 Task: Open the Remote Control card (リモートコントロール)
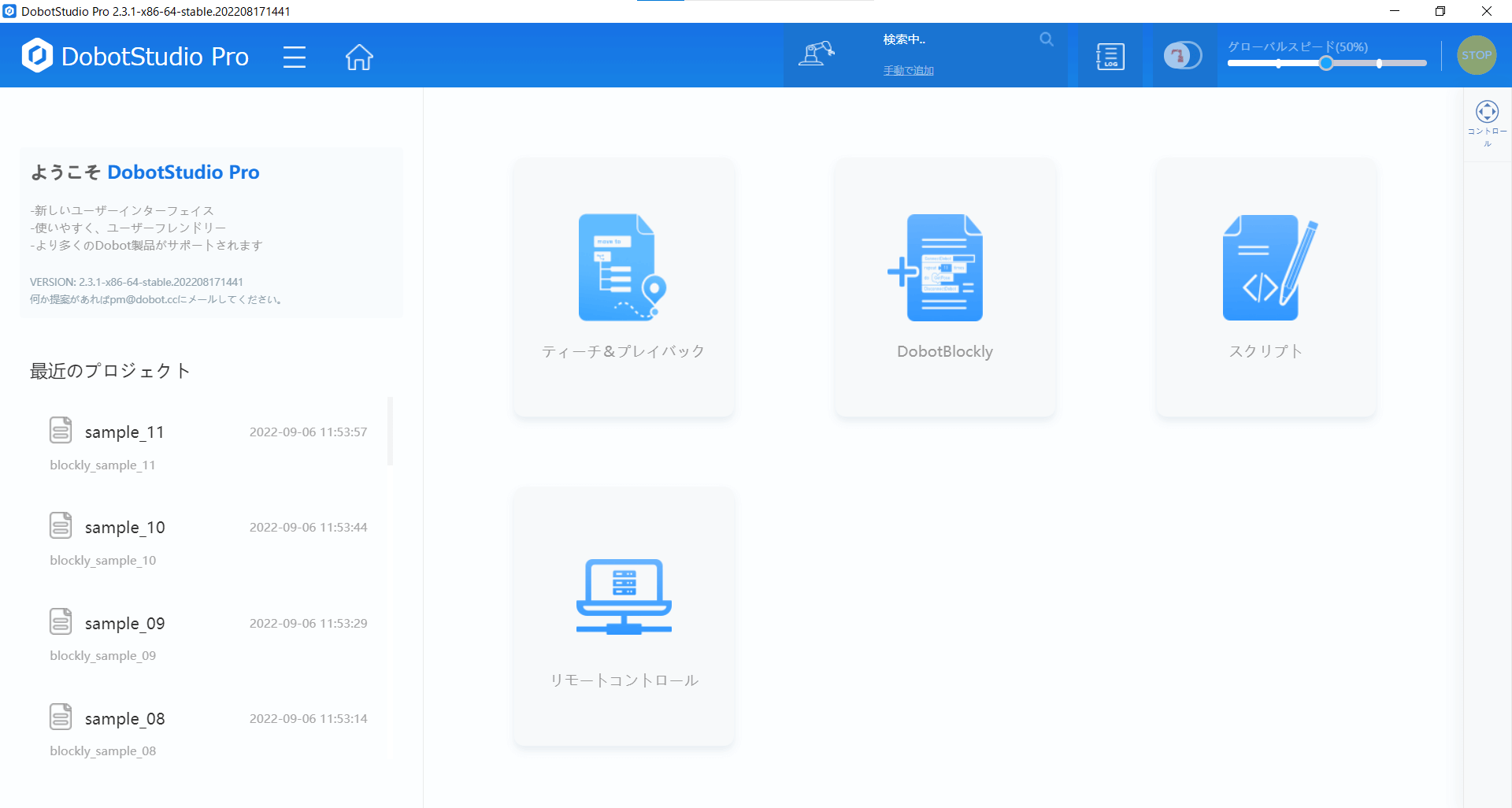pos(624,617)
